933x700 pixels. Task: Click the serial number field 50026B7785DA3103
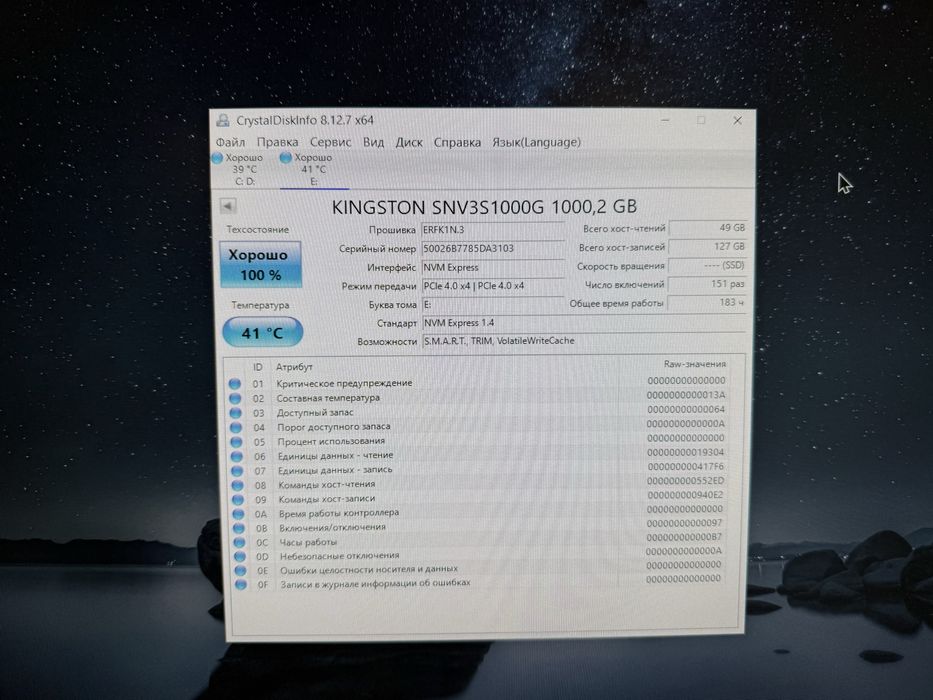(x=493, y=248)
